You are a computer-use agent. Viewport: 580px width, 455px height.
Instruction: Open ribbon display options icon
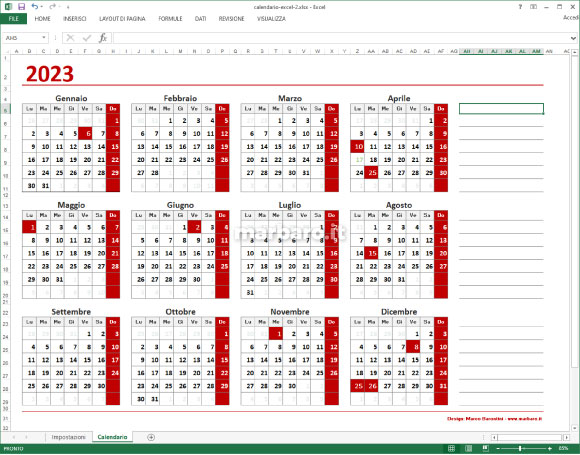(x=533, y=7)
